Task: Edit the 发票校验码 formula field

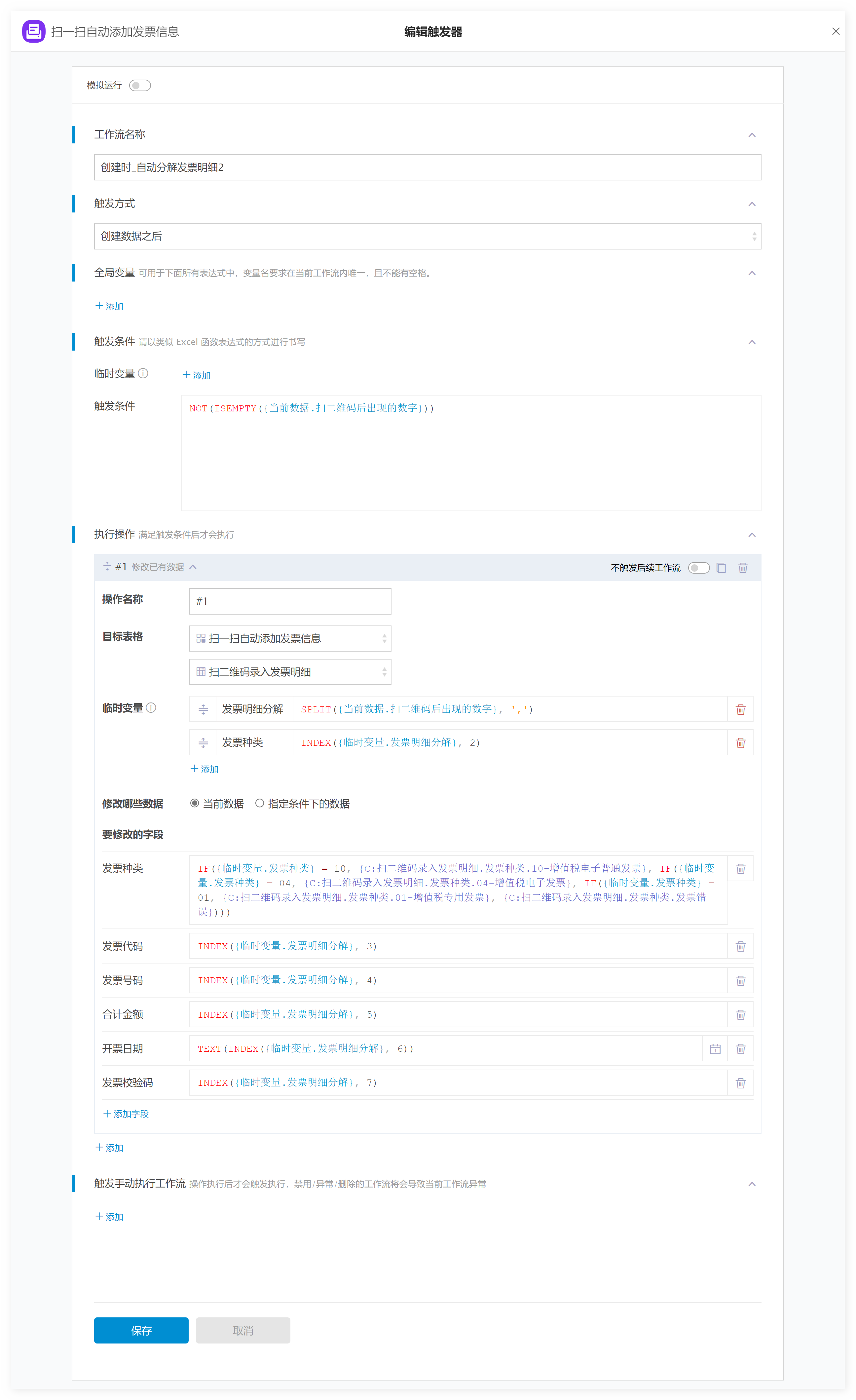Action: tap(458, 1082)
